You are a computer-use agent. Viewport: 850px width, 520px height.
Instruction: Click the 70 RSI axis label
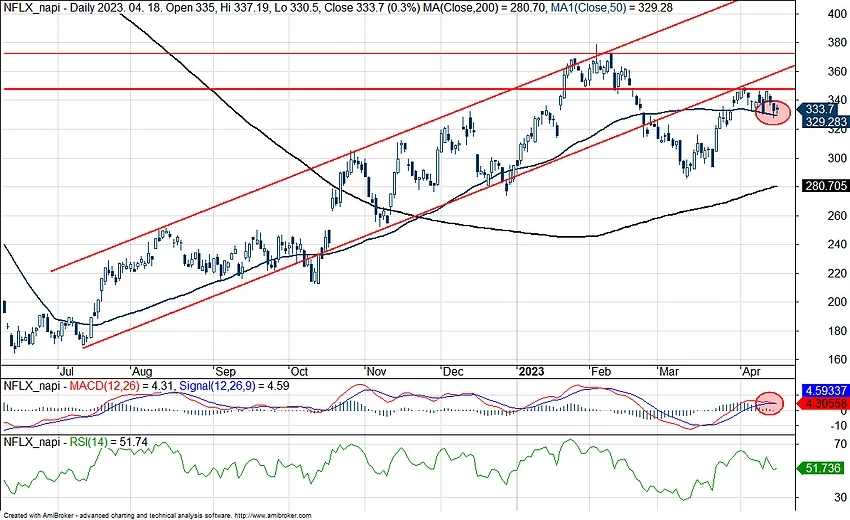[x=840, y=445]
